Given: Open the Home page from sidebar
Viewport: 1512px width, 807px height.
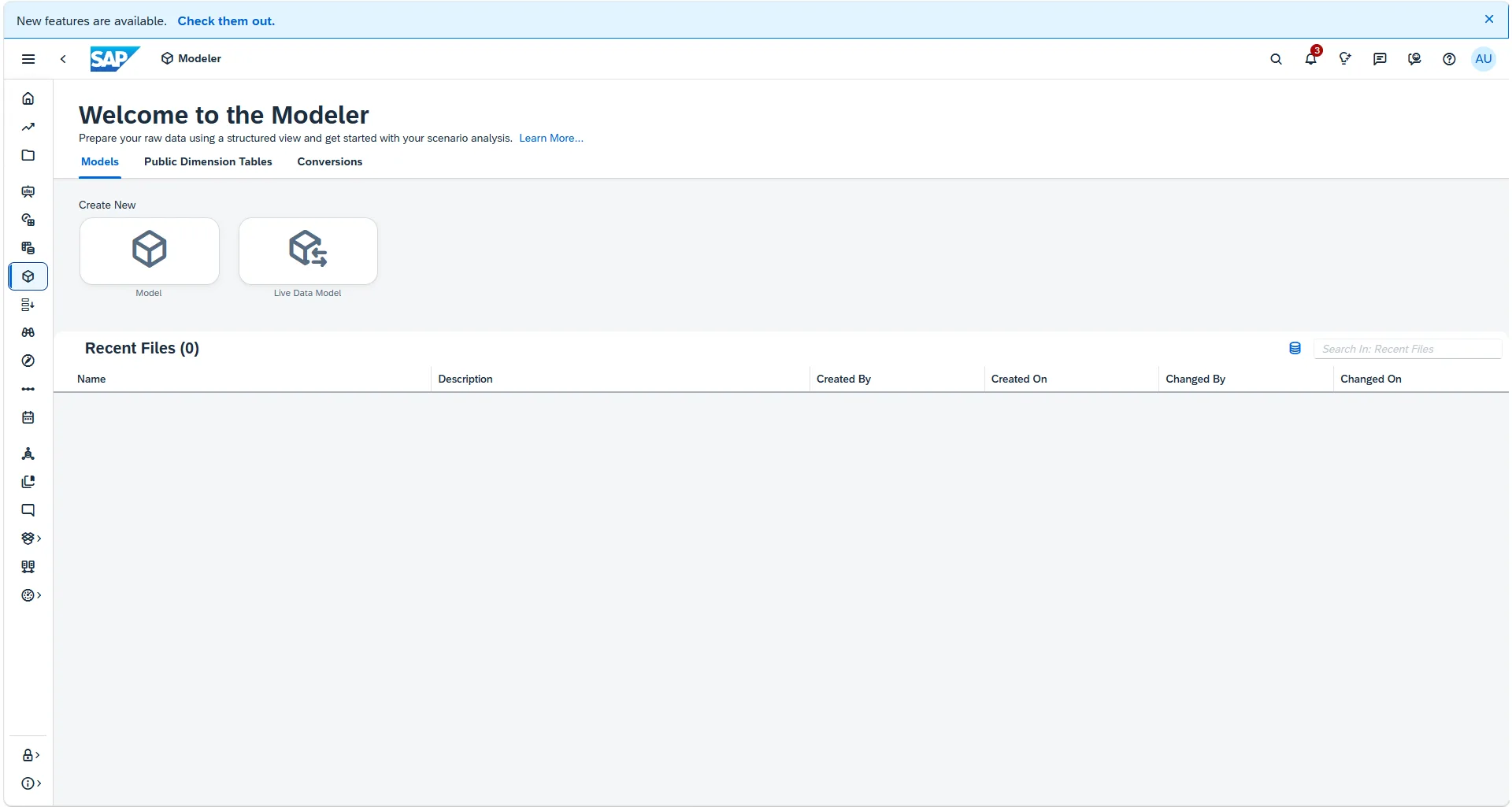Looking at the screenshot, I should (28, 98).
